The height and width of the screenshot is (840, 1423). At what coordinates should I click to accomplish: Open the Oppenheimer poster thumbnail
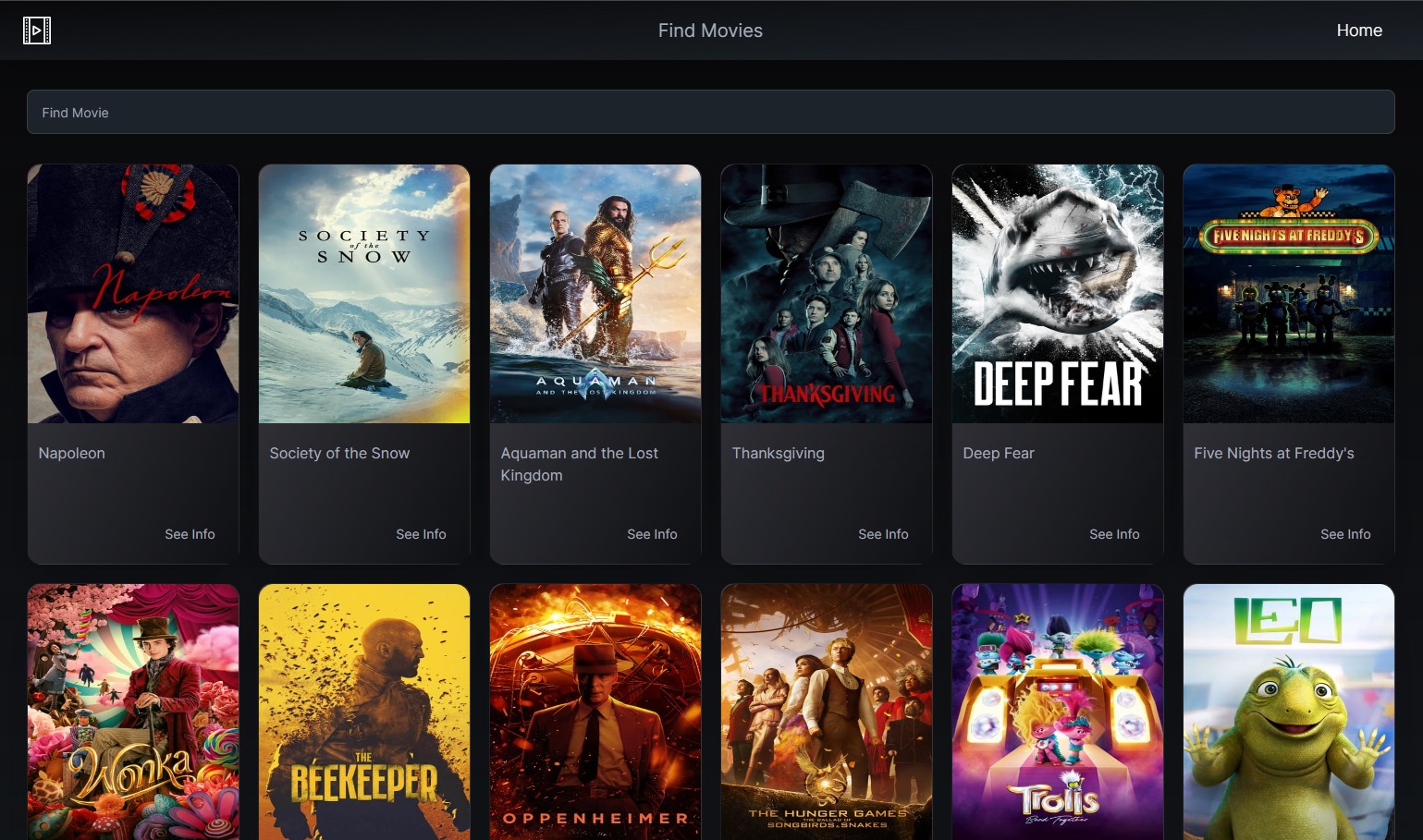click(595, 712)
